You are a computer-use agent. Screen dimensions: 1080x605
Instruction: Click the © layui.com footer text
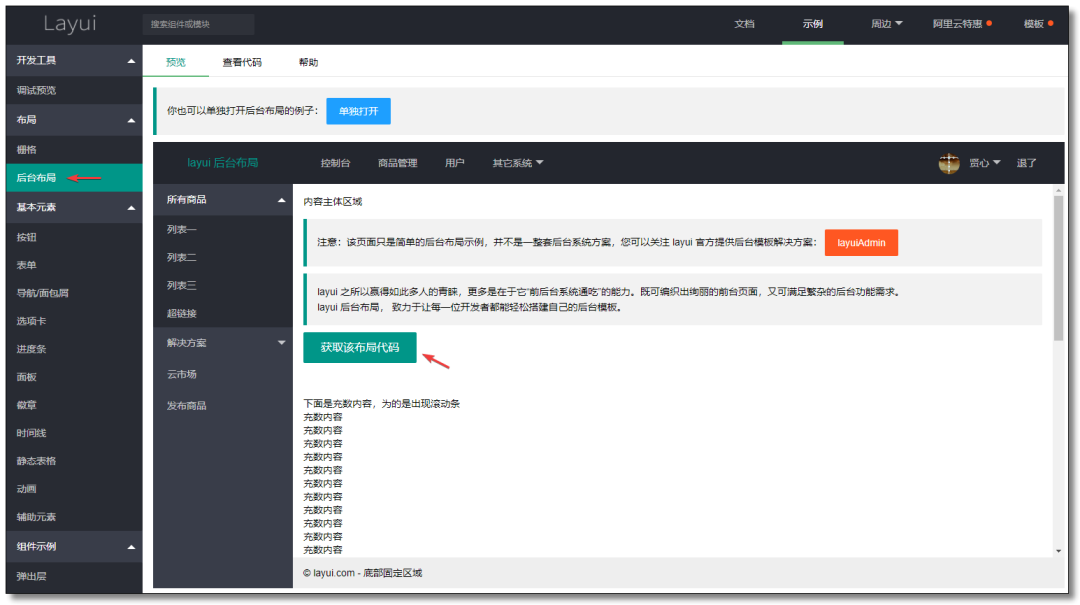[x=362, y=573]
